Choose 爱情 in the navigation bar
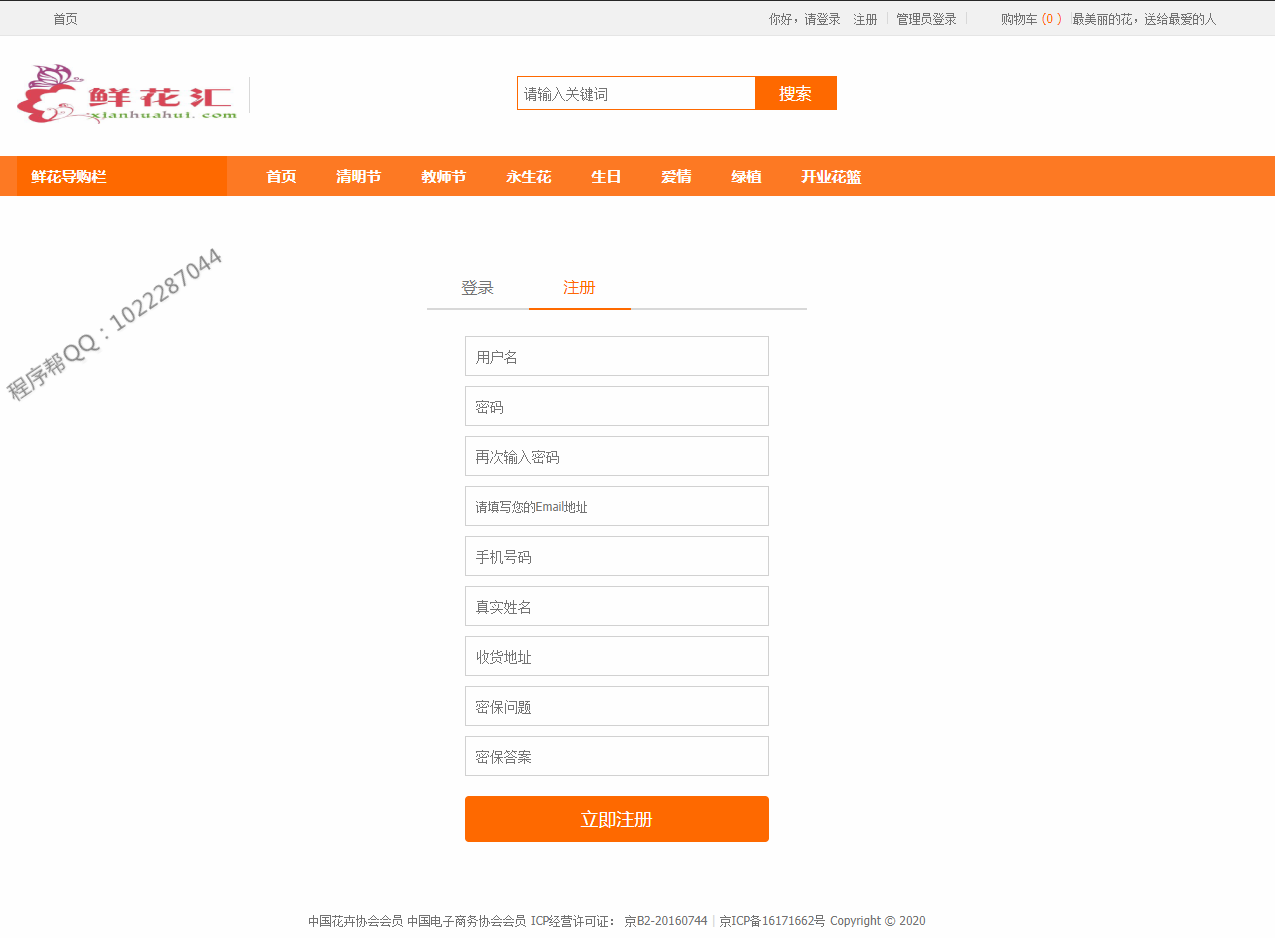Screen dimensions: 1275x938 [676, 176]
